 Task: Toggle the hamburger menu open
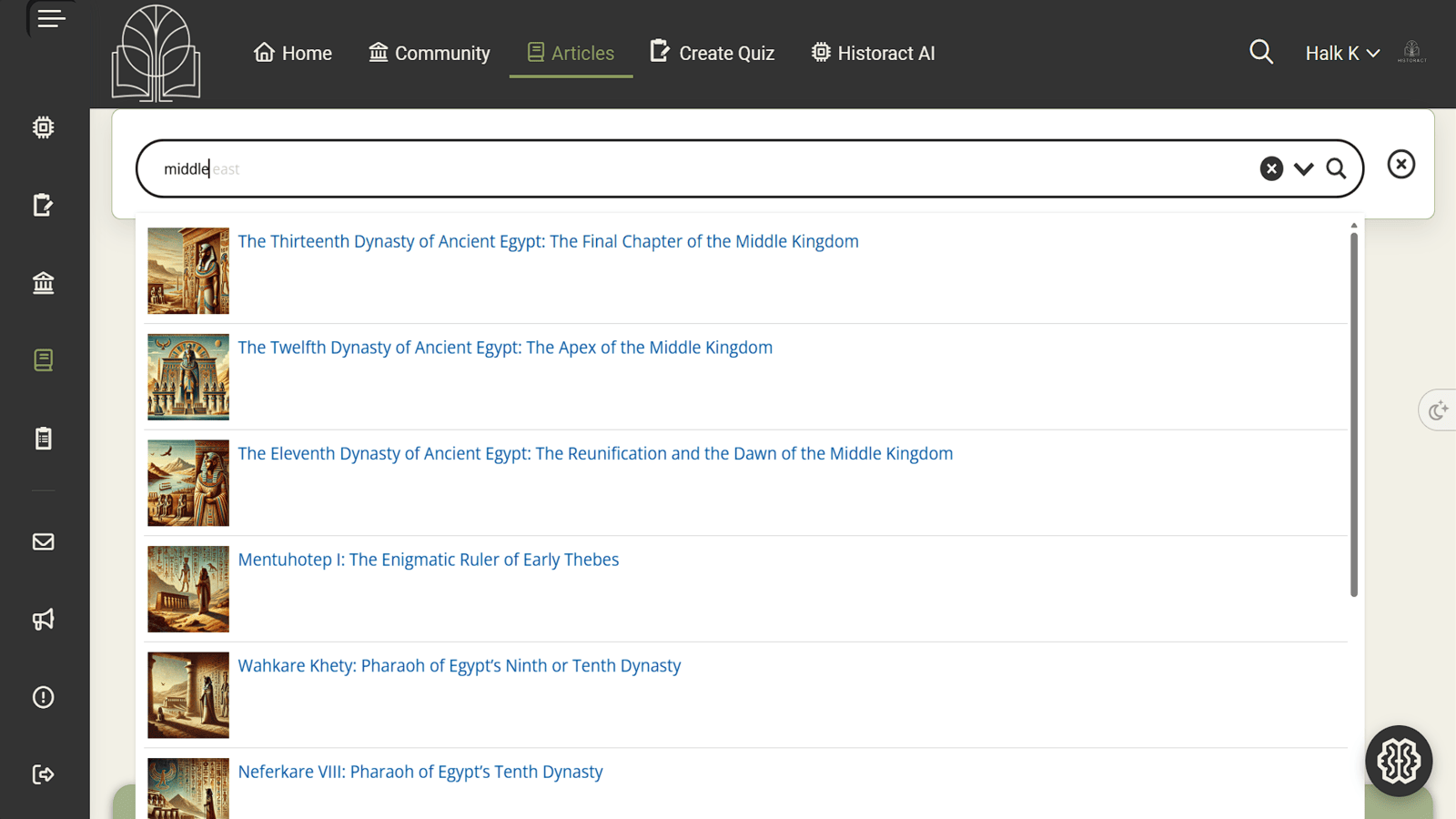point(51,18)
